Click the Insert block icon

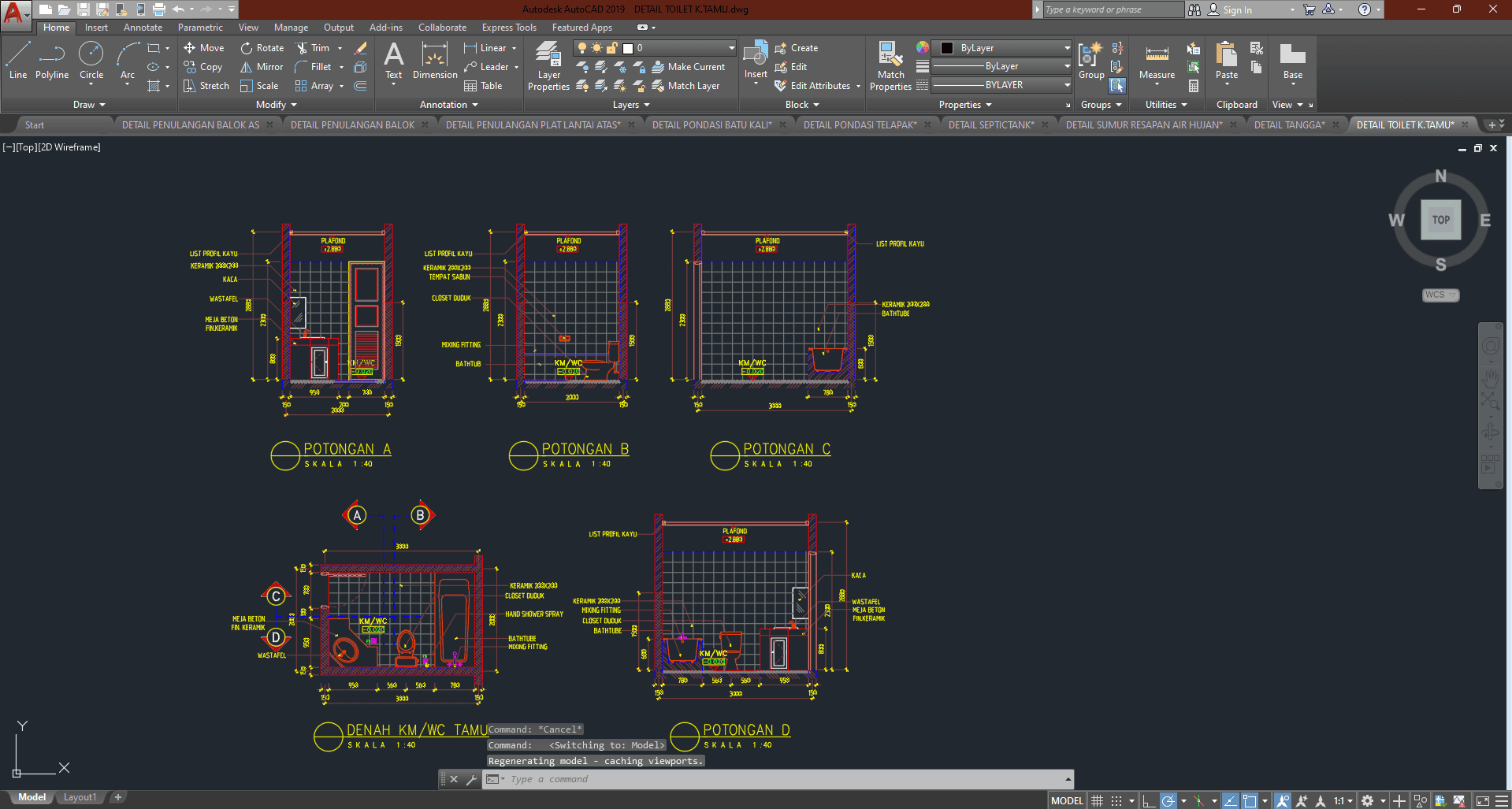point(756,60)
